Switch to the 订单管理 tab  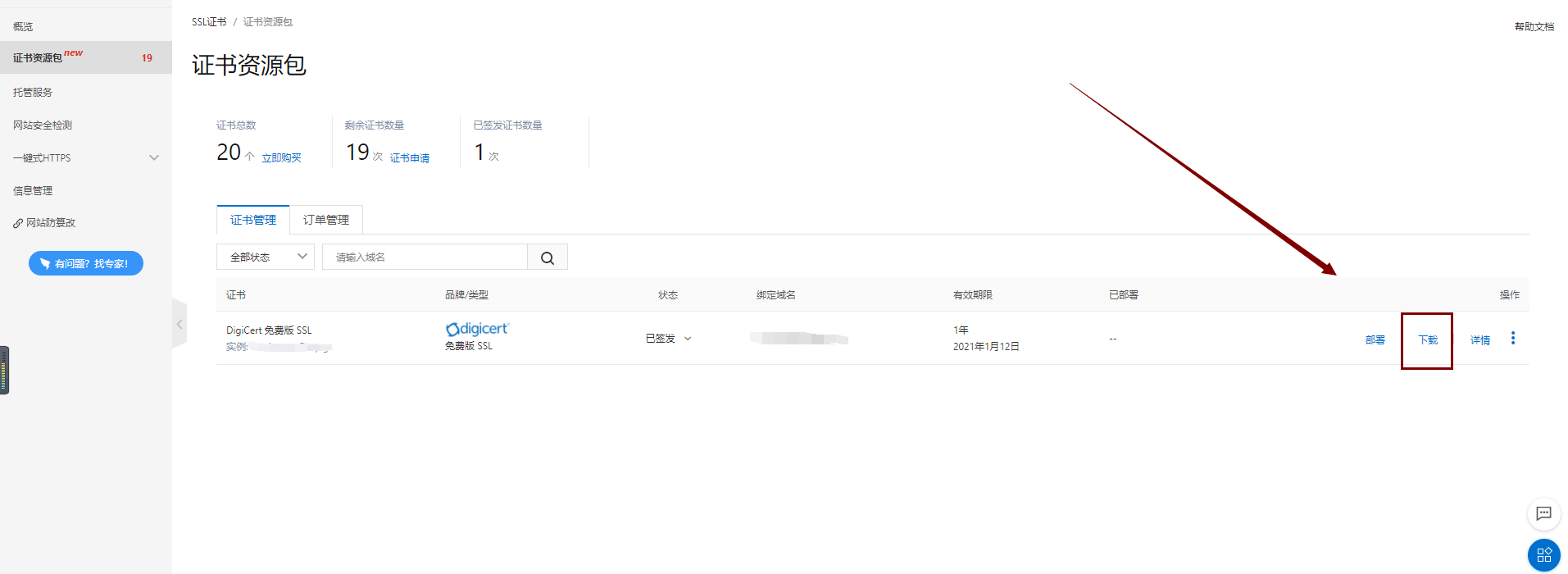326,220
